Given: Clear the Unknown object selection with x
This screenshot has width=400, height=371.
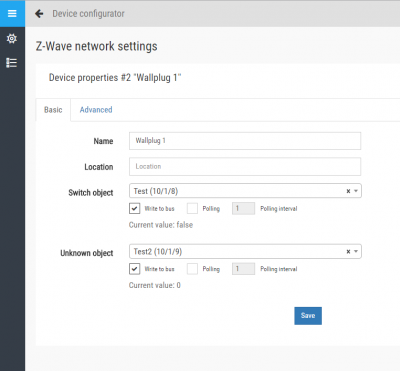Looking at the screenshot, I should 348,251.
